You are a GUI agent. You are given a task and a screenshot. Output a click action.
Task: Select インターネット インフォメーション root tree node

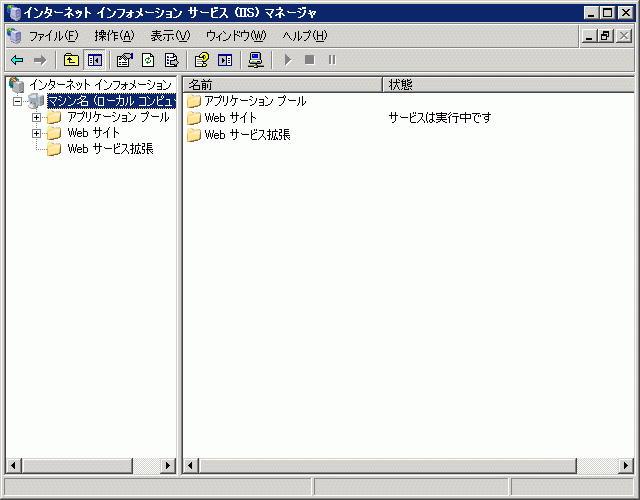pos(100,85)
